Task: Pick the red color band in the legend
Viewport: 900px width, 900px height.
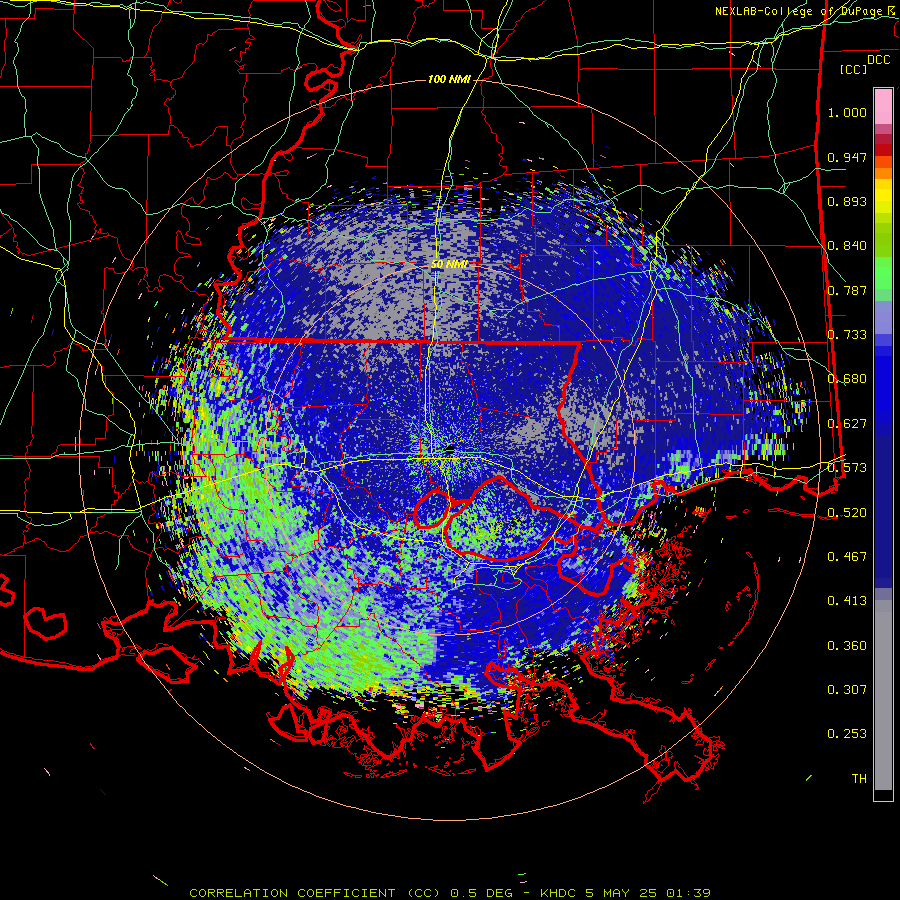Action: (x=883, y=149)
